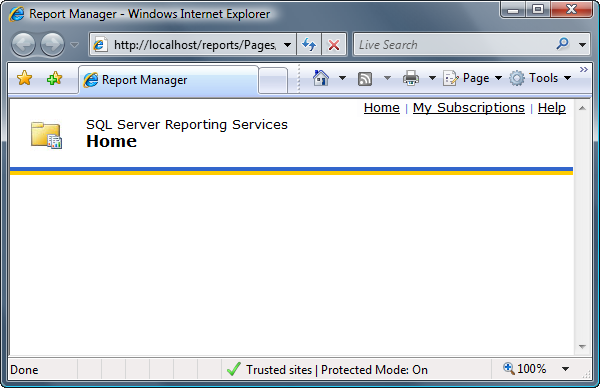Expand the Print options dropdown arrow
This screenshot has height=388, width=600.
click(x=432, y=78)
